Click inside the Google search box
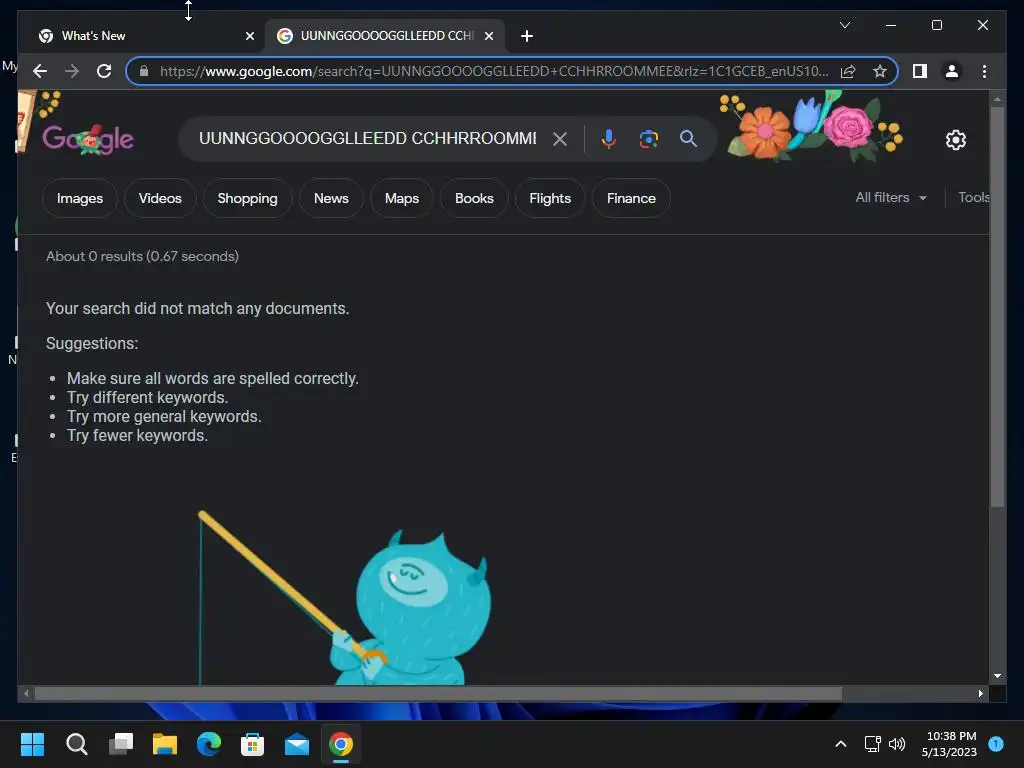The height and width of the screenshot is (768, 1024). coord(368,138)
